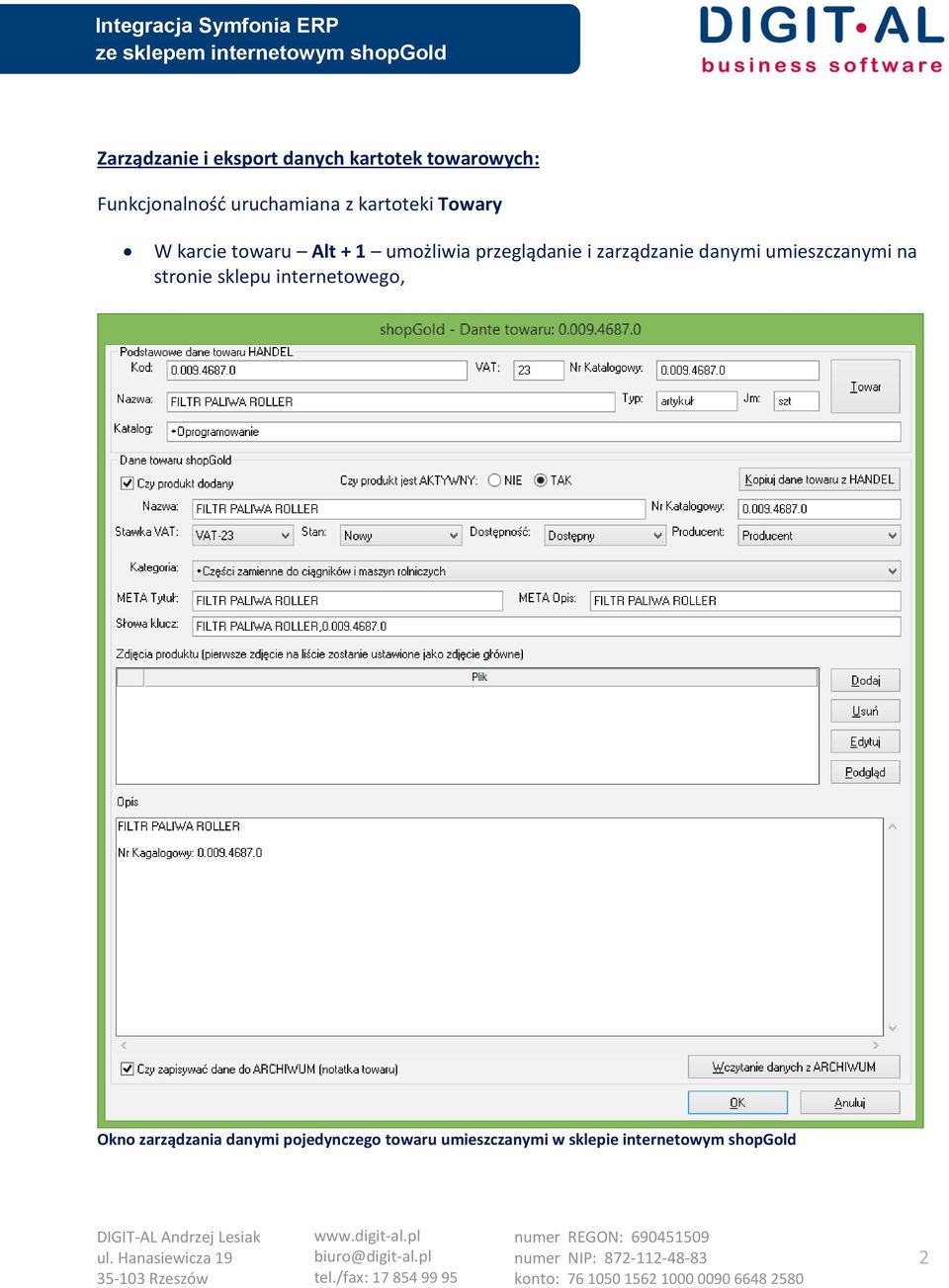The width and height of the screenshot is (949, 1288).
Task: Open the Stan dropdown showing Nowy
Action: [x=400, y=535]
